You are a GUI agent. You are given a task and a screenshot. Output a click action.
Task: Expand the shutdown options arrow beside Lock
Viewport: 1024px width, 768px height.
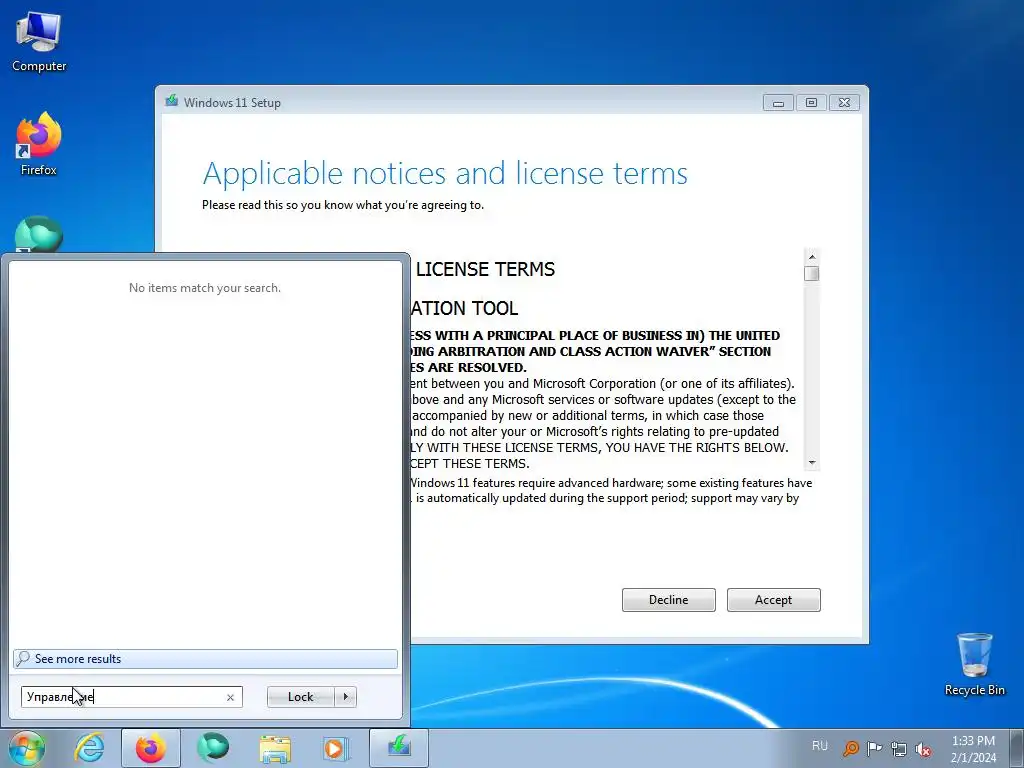(345, 697)
